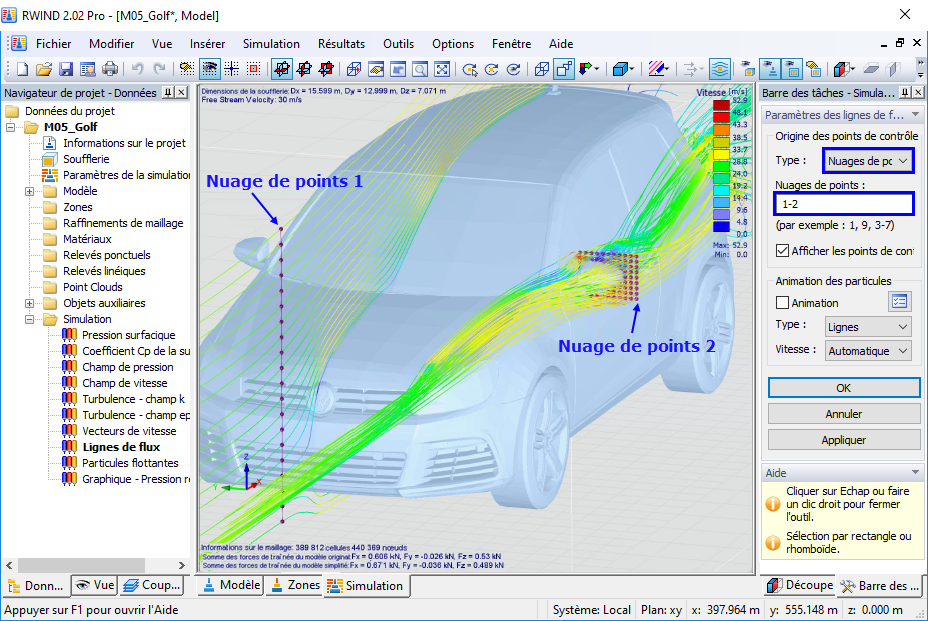Expand the Objets auxiliaires tree node
Screen dimensions: 928x621
coord(29,303)
